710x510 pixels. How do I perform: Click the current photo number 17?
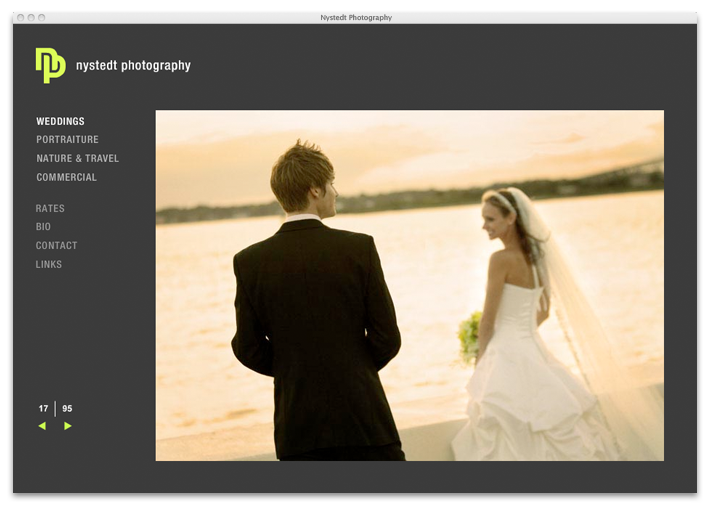[43, 408]
